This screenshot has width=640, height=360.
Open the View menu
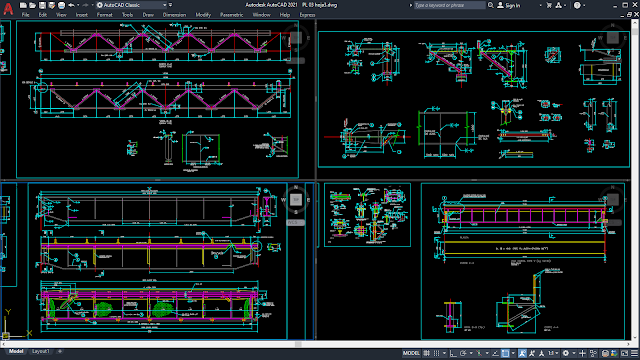pos(61,15)
